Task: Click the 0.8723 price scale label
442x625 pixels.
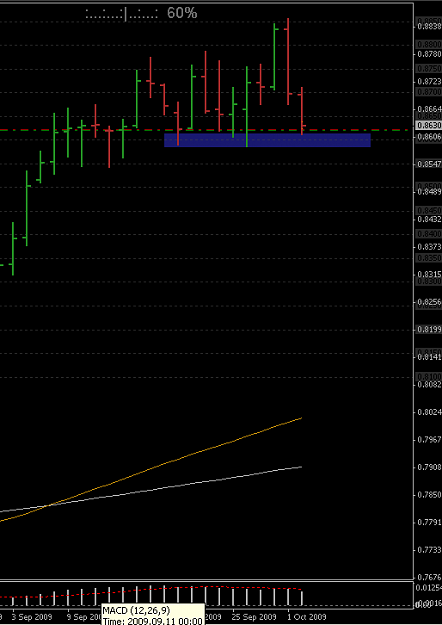Action: click(x=429, y=82)
